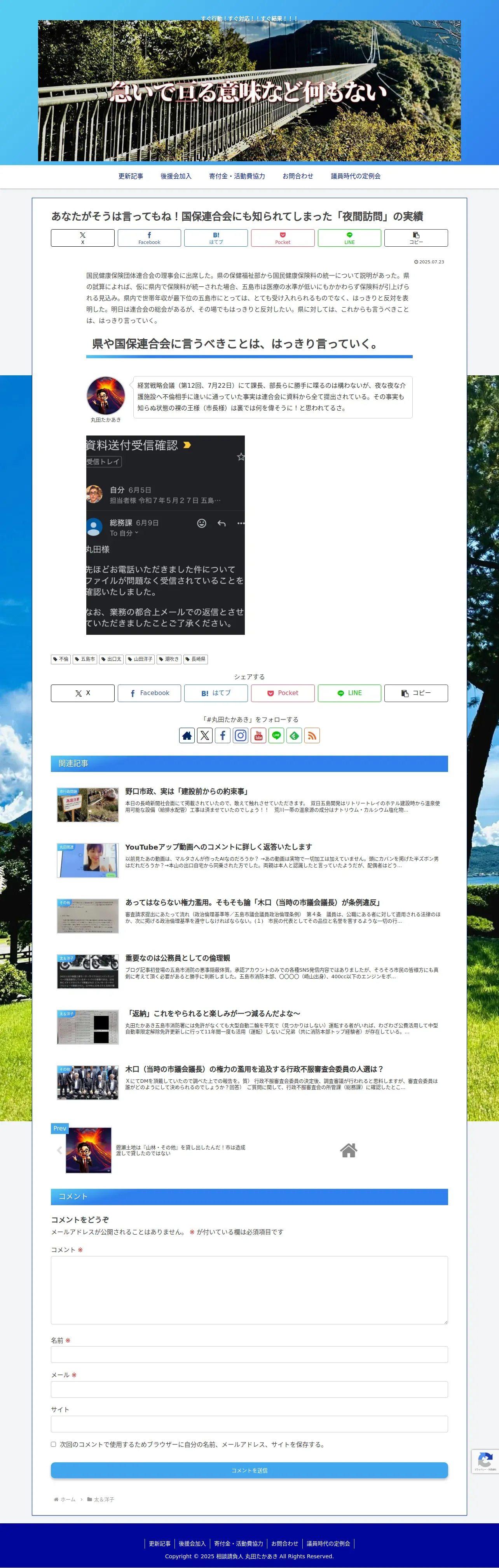Screen dimensions: 499x1568
Task: Click the コピー button under シェアする
Action: coord(416,693)
